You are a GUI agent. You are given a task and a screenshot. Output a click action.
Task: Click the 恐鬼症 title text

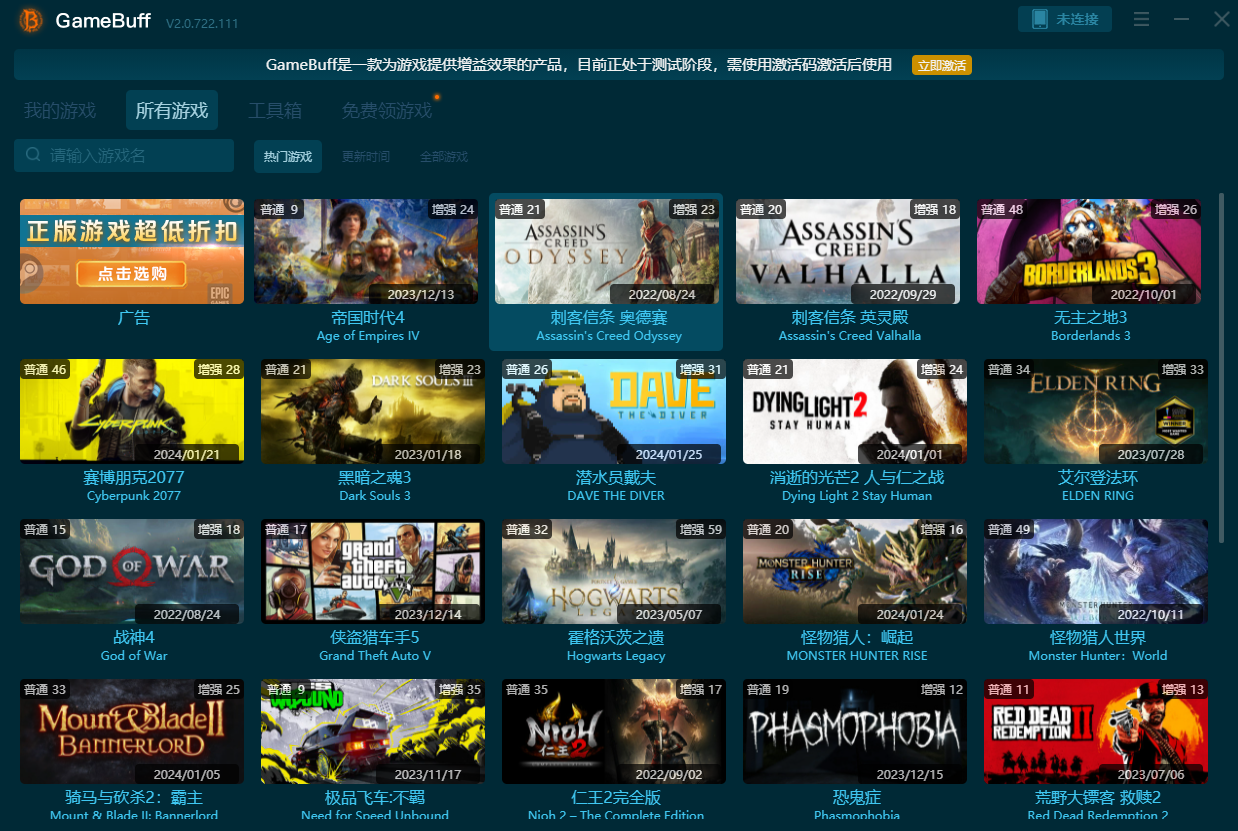pos(857,797)
